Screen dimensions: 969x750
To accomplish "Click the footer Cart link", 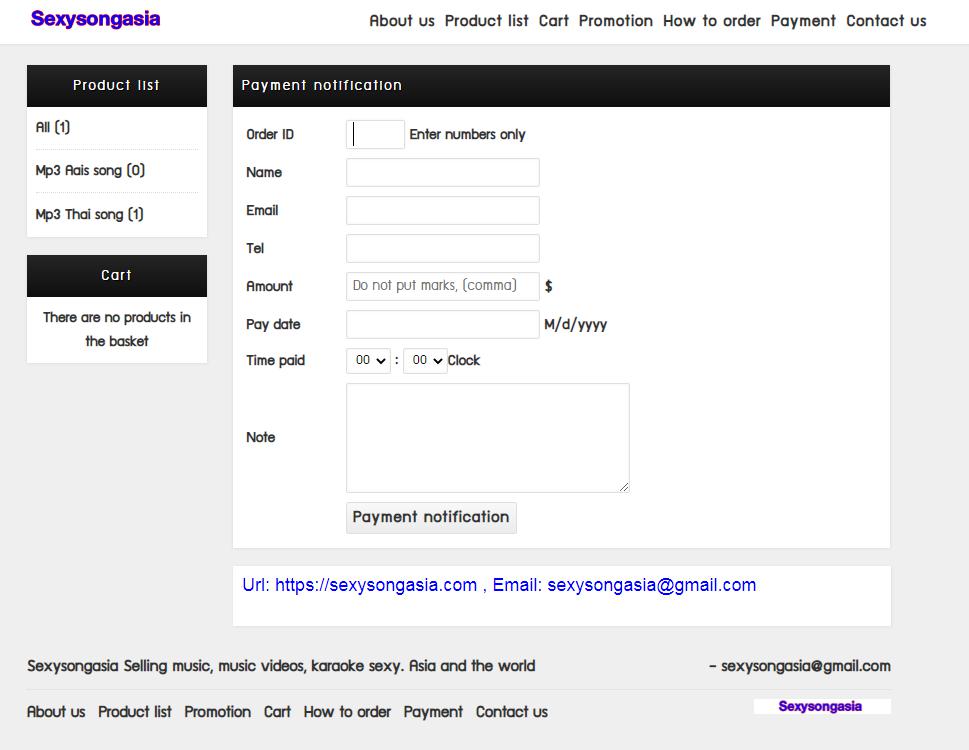I will [x=277, y=712].
